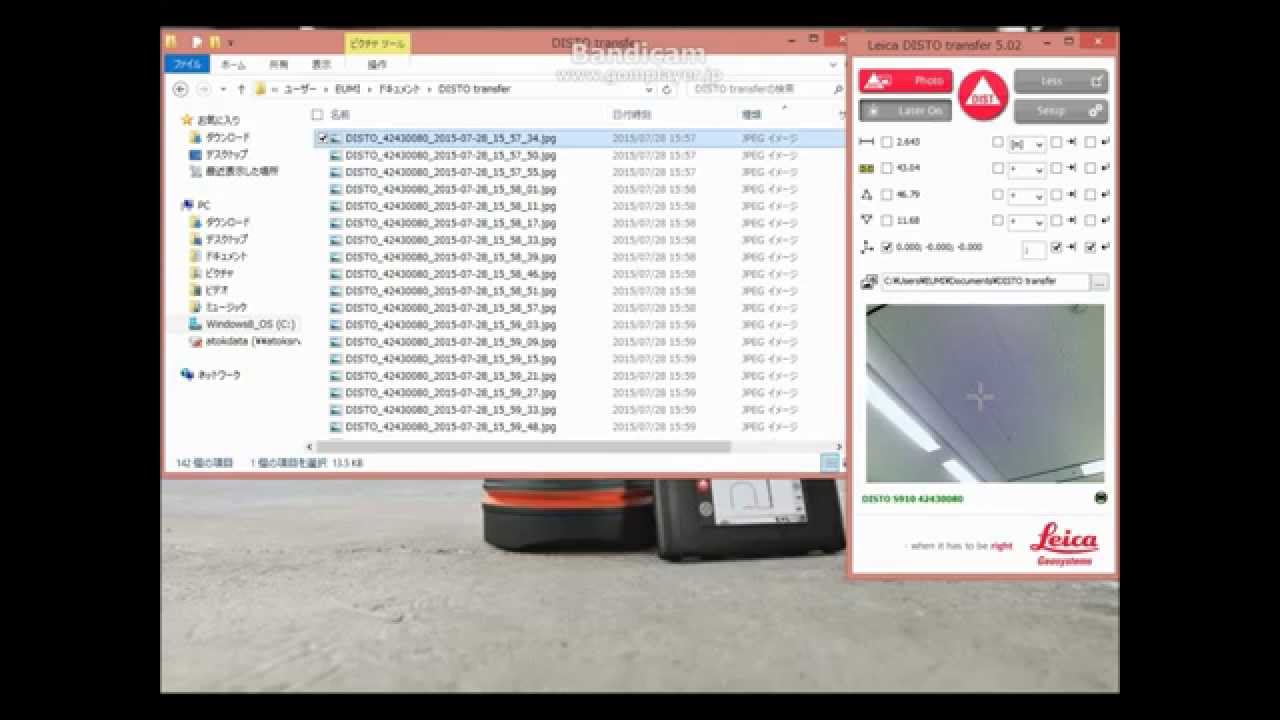Enable the Tab checkbox in the 2.643 row
The width and height of the screenshot is (1280, 720).
[1056, 142]
